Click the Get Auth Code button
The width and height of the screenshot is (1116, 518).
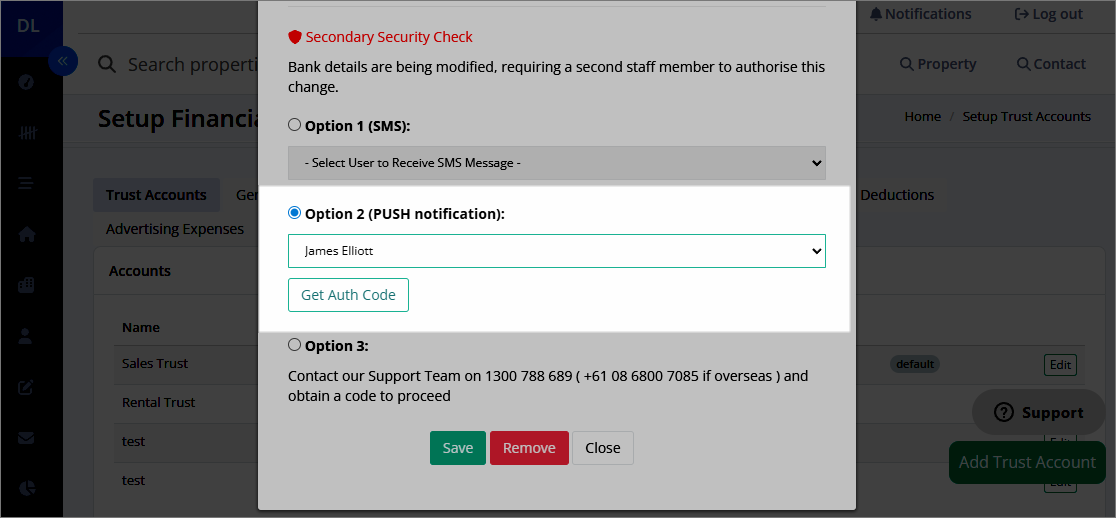[348, 295]
